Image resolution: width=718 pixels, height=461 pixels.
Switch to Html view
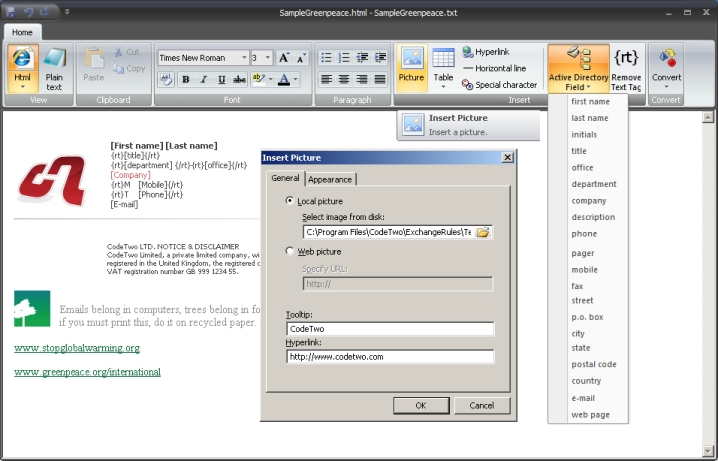click(22, 68)
